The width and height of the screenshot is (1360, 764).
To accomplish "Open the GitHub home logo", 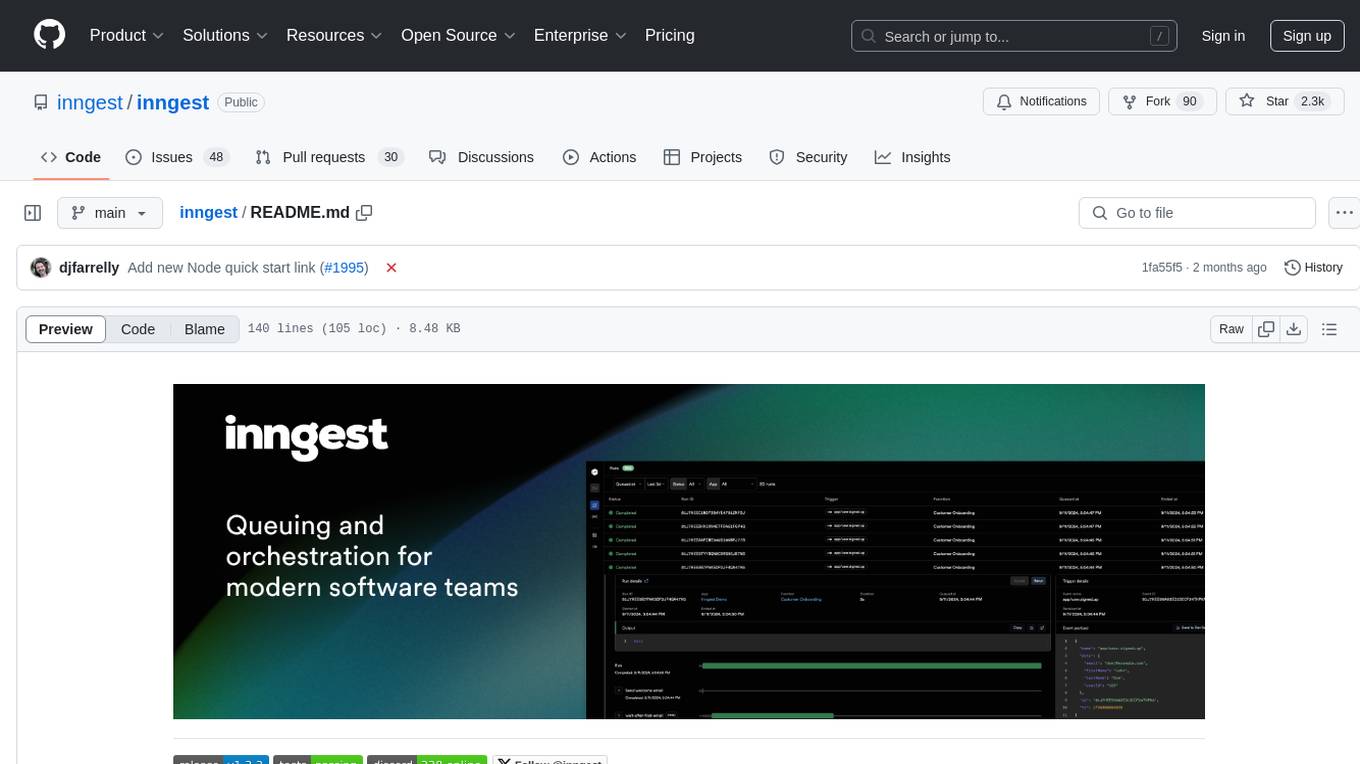I will pyautogui.click(x=50, y=35).
